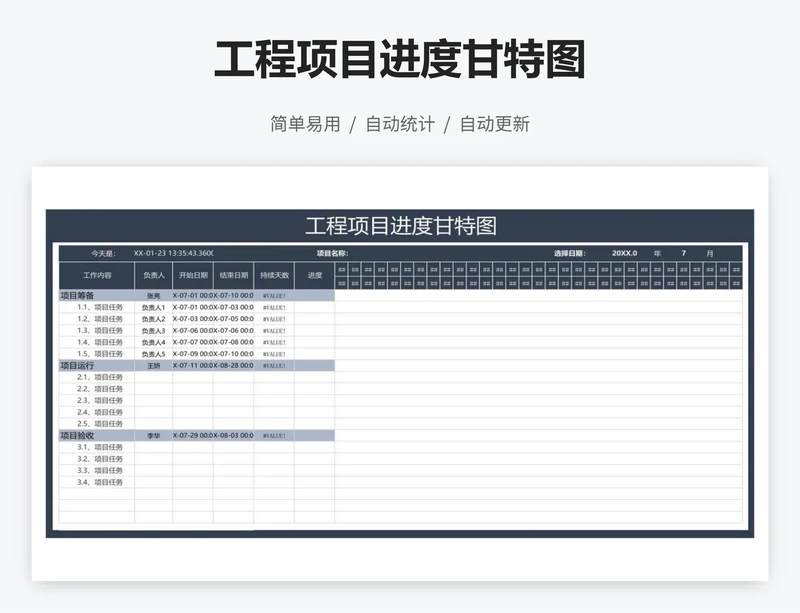Click the 自动统计 tagline text

click(400, 124)
